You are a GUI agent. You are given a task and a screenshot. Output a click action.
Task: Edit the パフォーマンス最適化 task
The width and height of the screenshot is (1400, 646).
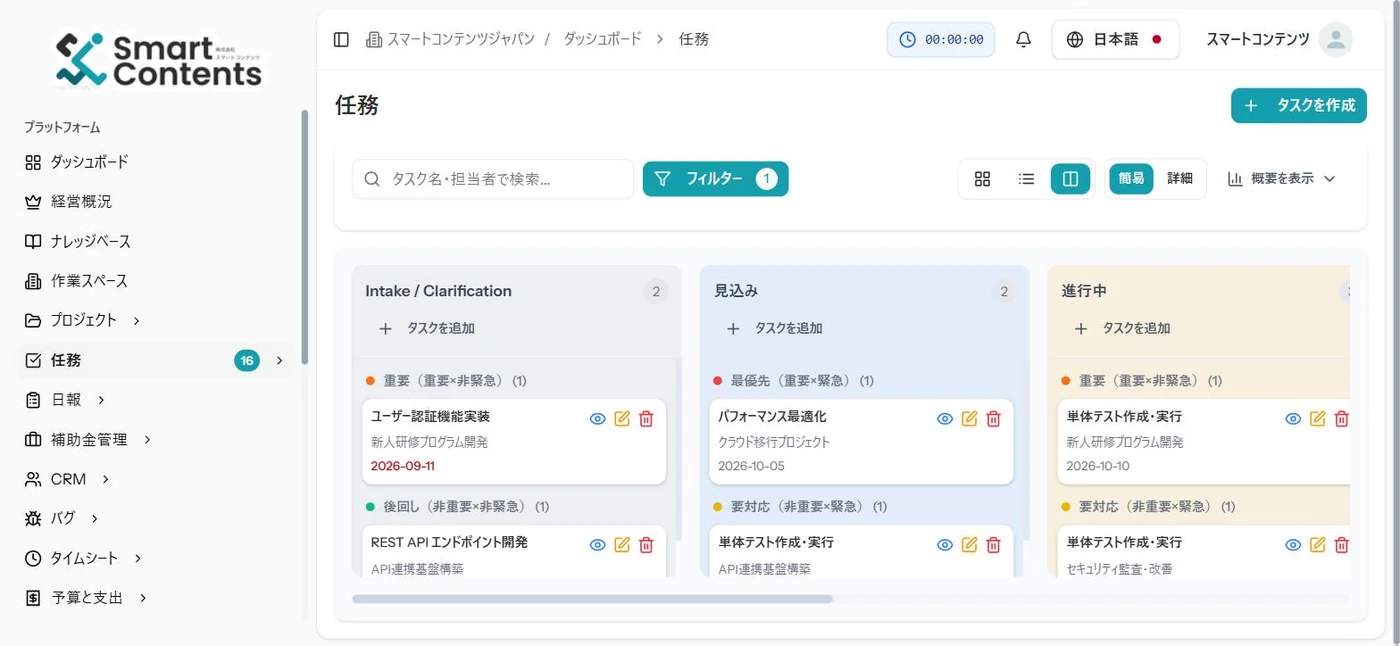click(969, 419)
